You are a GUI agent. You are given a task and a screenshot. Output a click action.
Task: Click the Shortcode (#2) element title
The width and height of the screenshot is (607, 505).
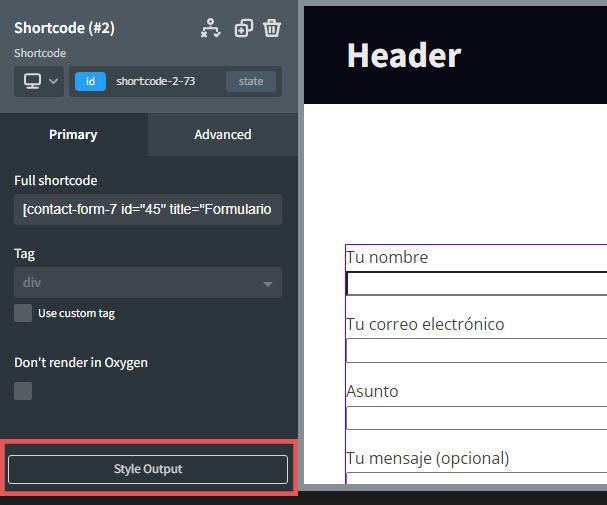click(x=64, y=28)
